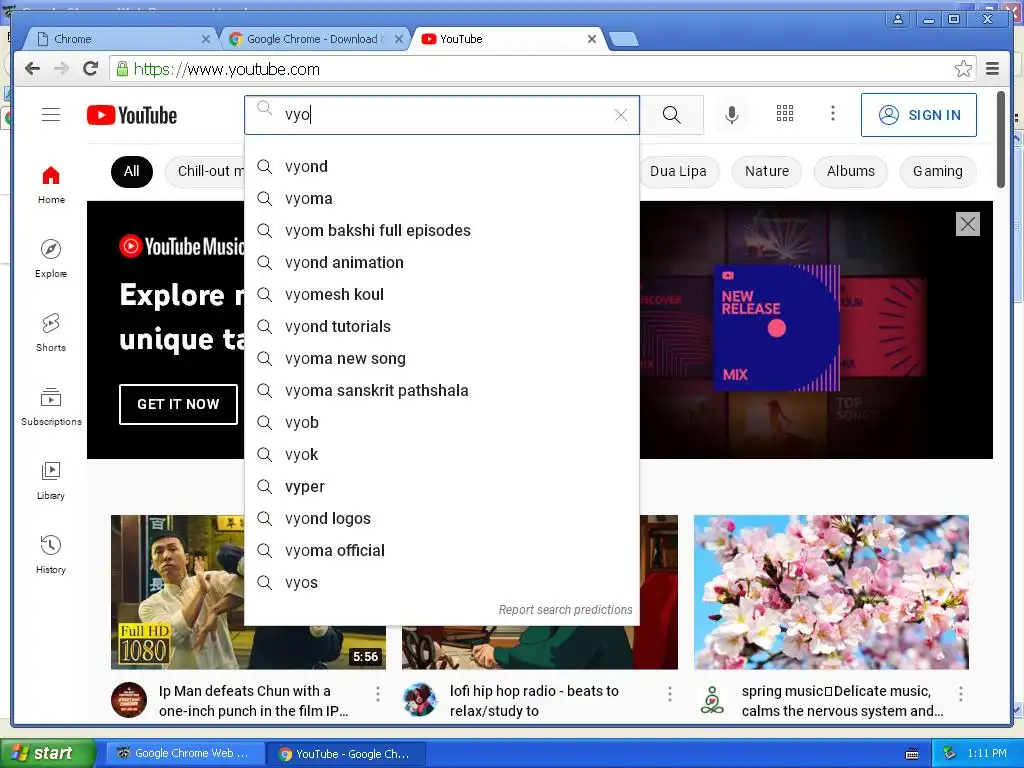Select "vyoma official" suggestion
1024x768 pixels.
coord(441,551)
